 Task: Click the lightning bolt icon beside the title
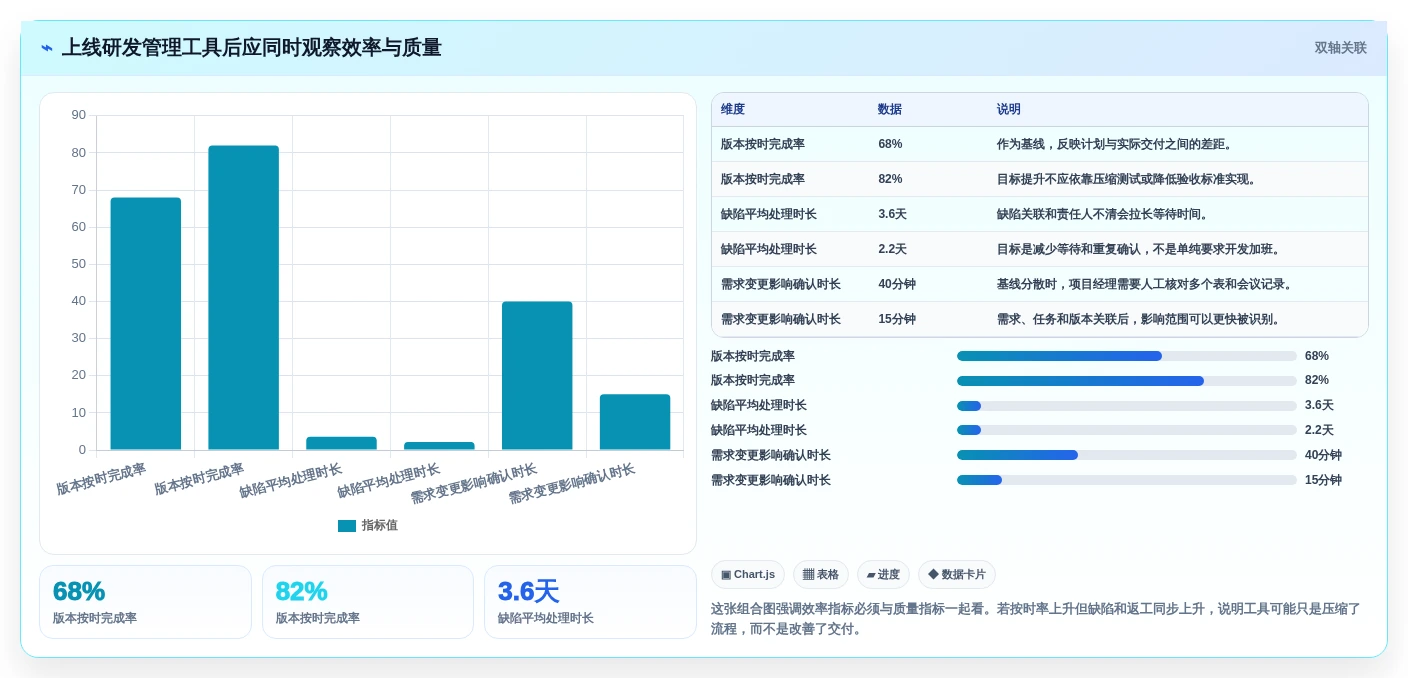point(47,48)
